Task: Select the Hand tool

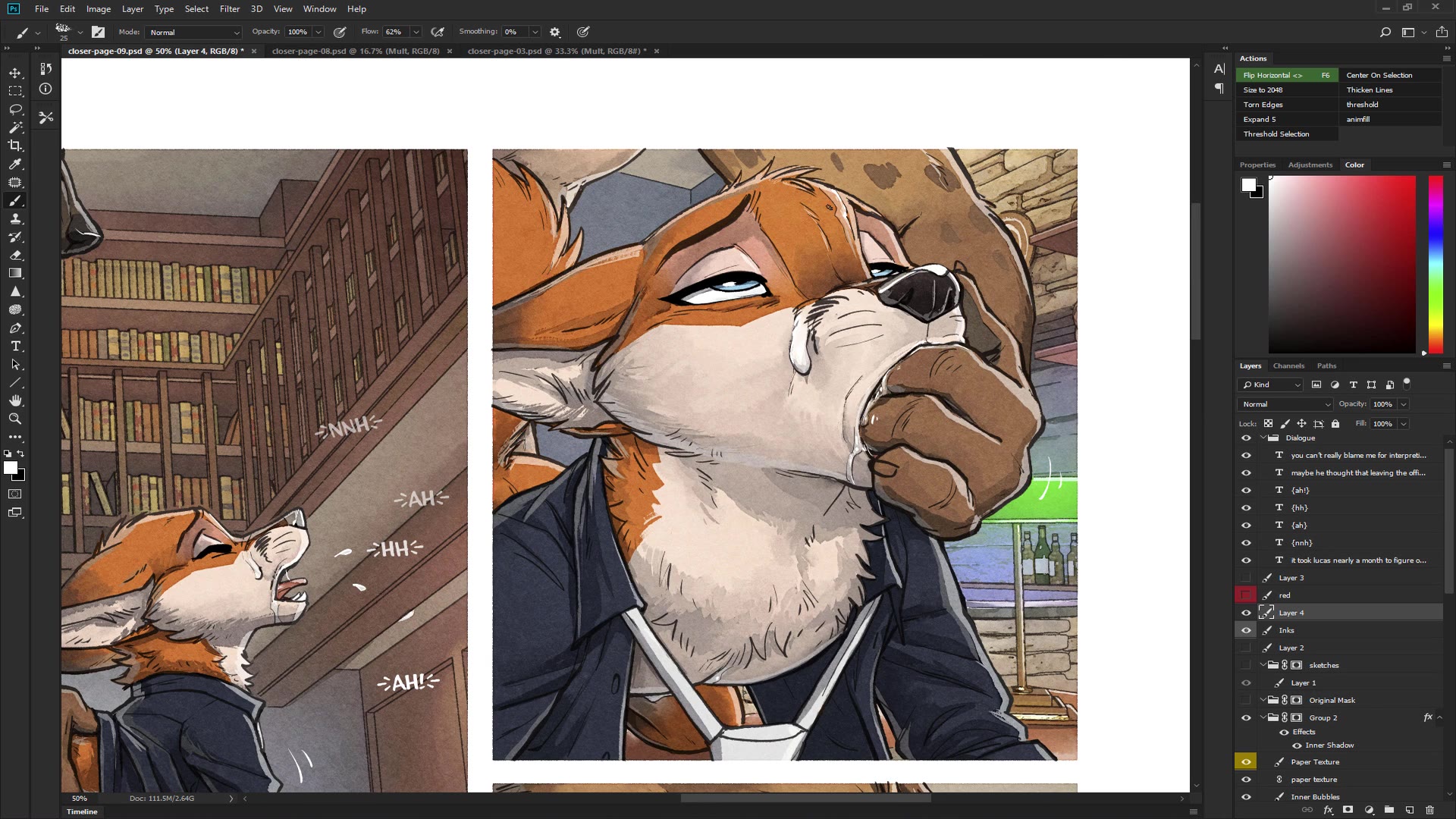Action: tap(15, 401)
